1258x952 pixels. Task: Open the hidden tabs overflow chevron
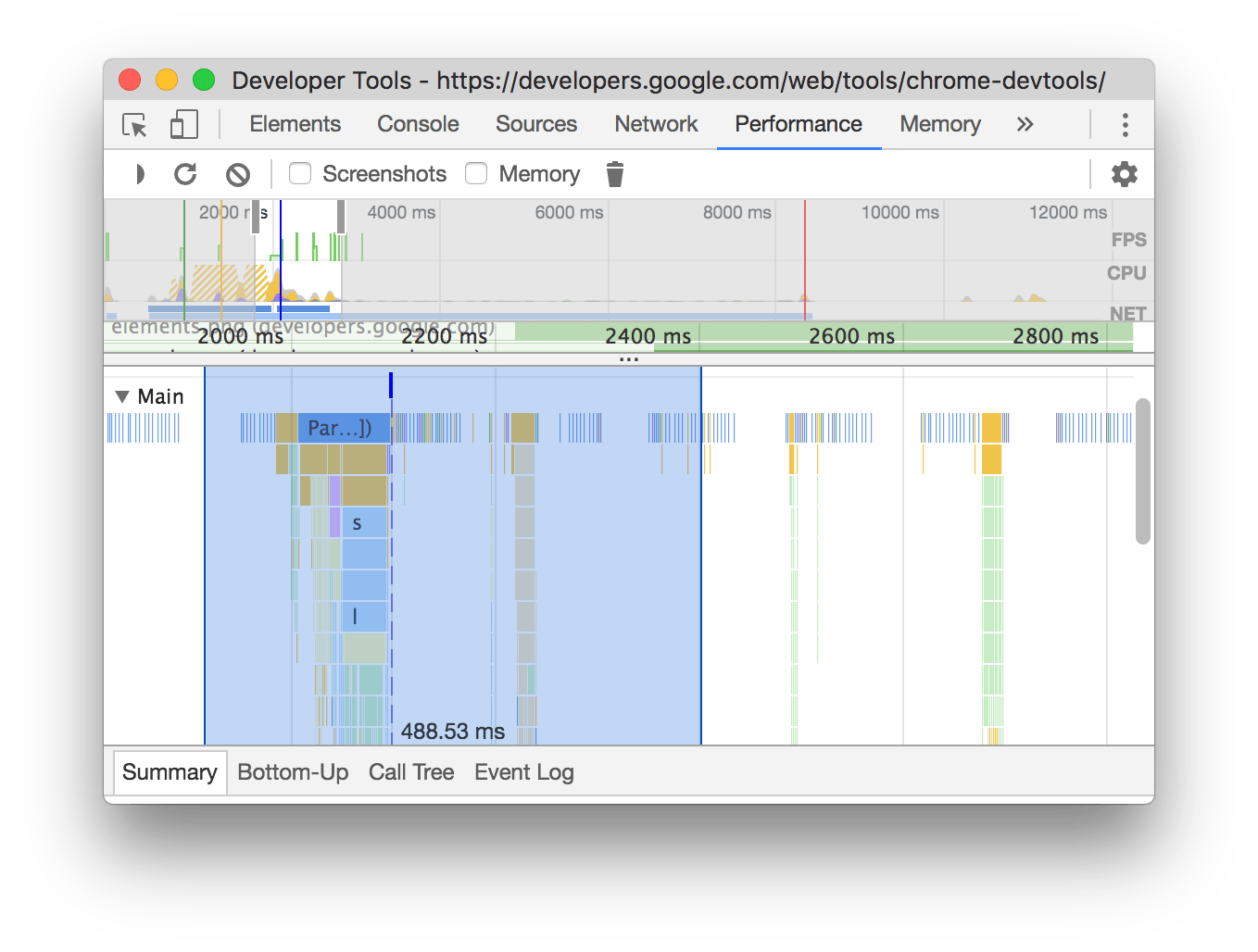pos(1025,124)
